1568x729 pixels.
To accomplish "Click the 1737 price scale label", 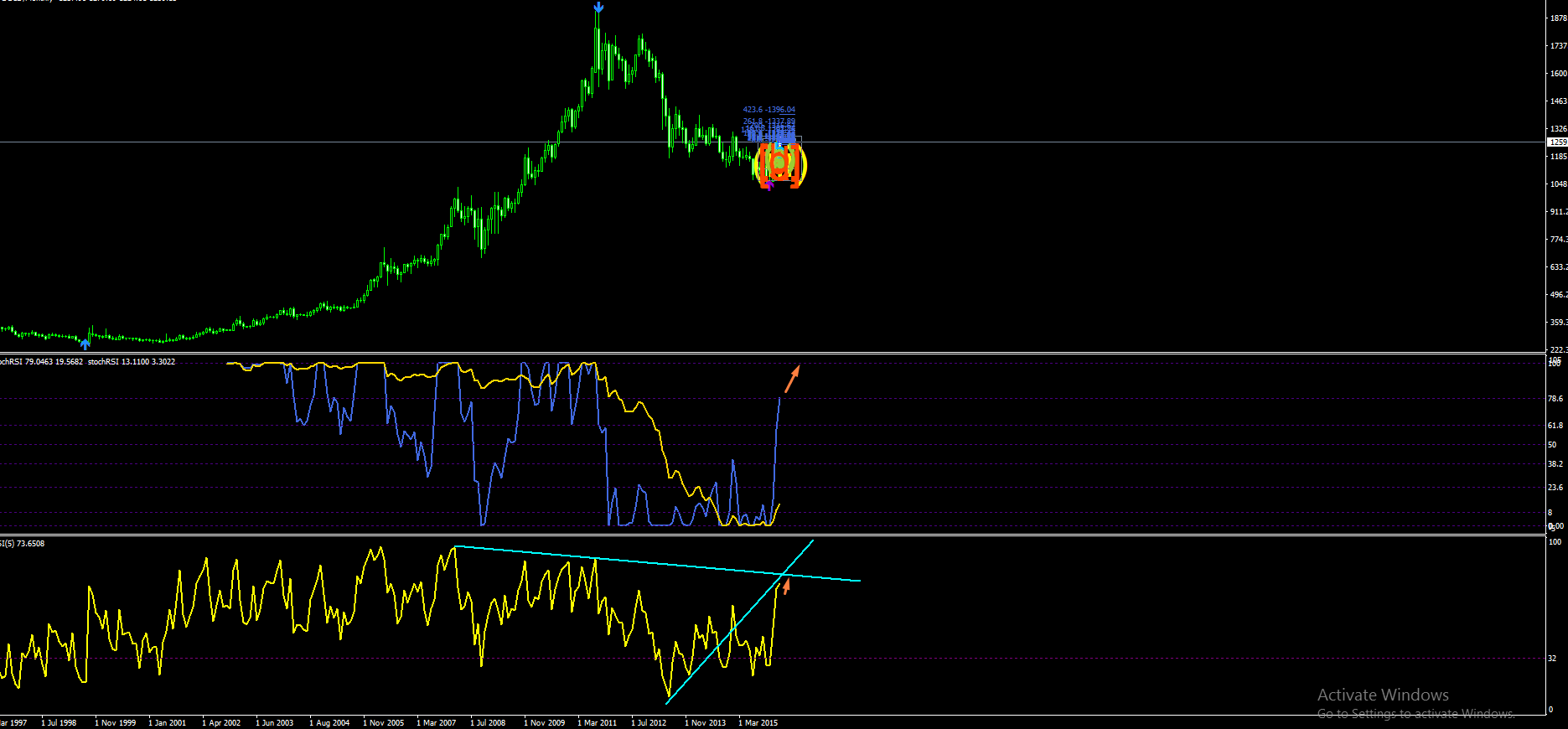I will pos(1559,46).
